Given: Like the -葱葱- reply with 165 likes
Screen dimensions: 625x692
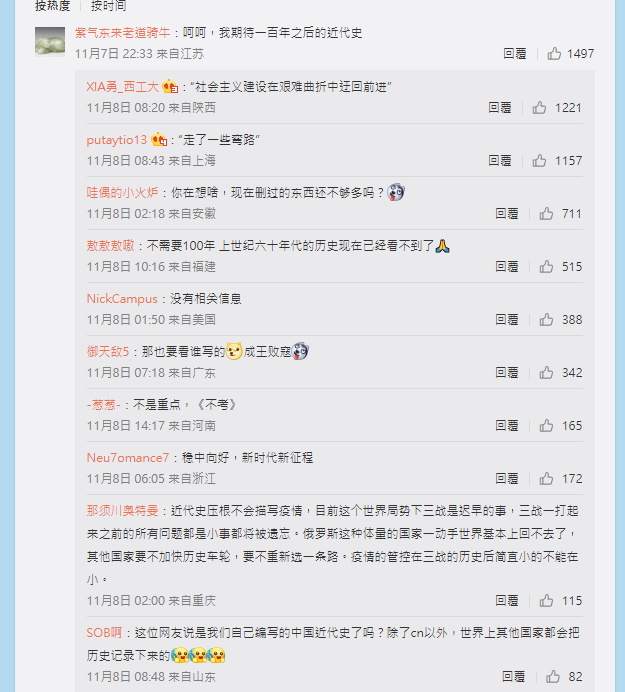Looking at the screenshot, I should click(x=546, y=425).
